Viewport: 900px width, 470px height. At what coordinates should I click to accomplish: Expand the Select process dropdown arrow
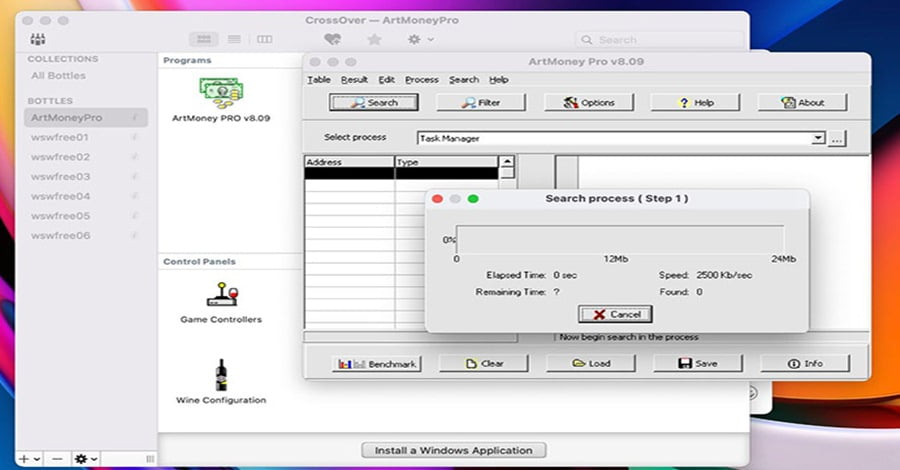818,138
